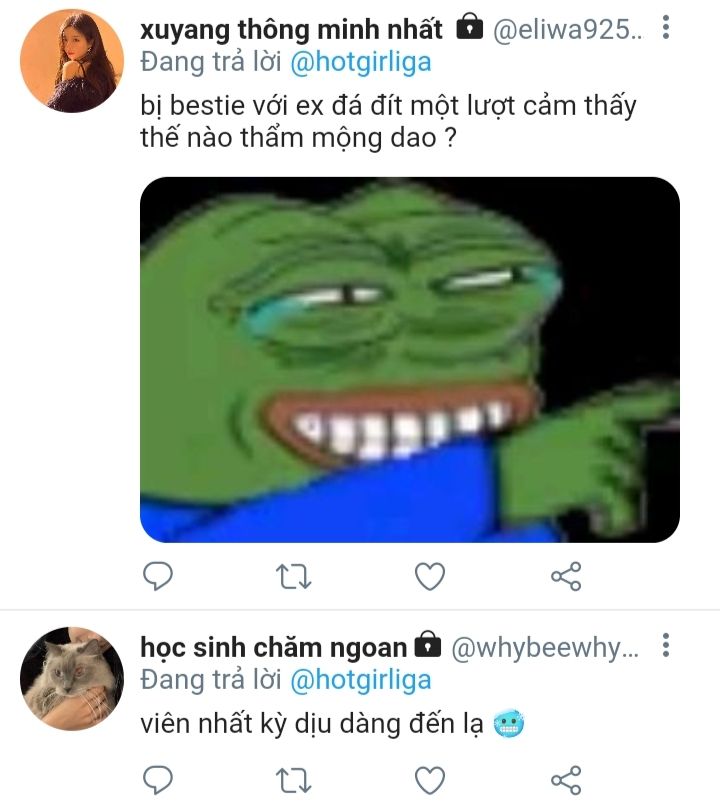This screenshot has width=720, height=811.
Task: Reply to the học sinh chăm ngoan tweet
Action: (158, 780)
